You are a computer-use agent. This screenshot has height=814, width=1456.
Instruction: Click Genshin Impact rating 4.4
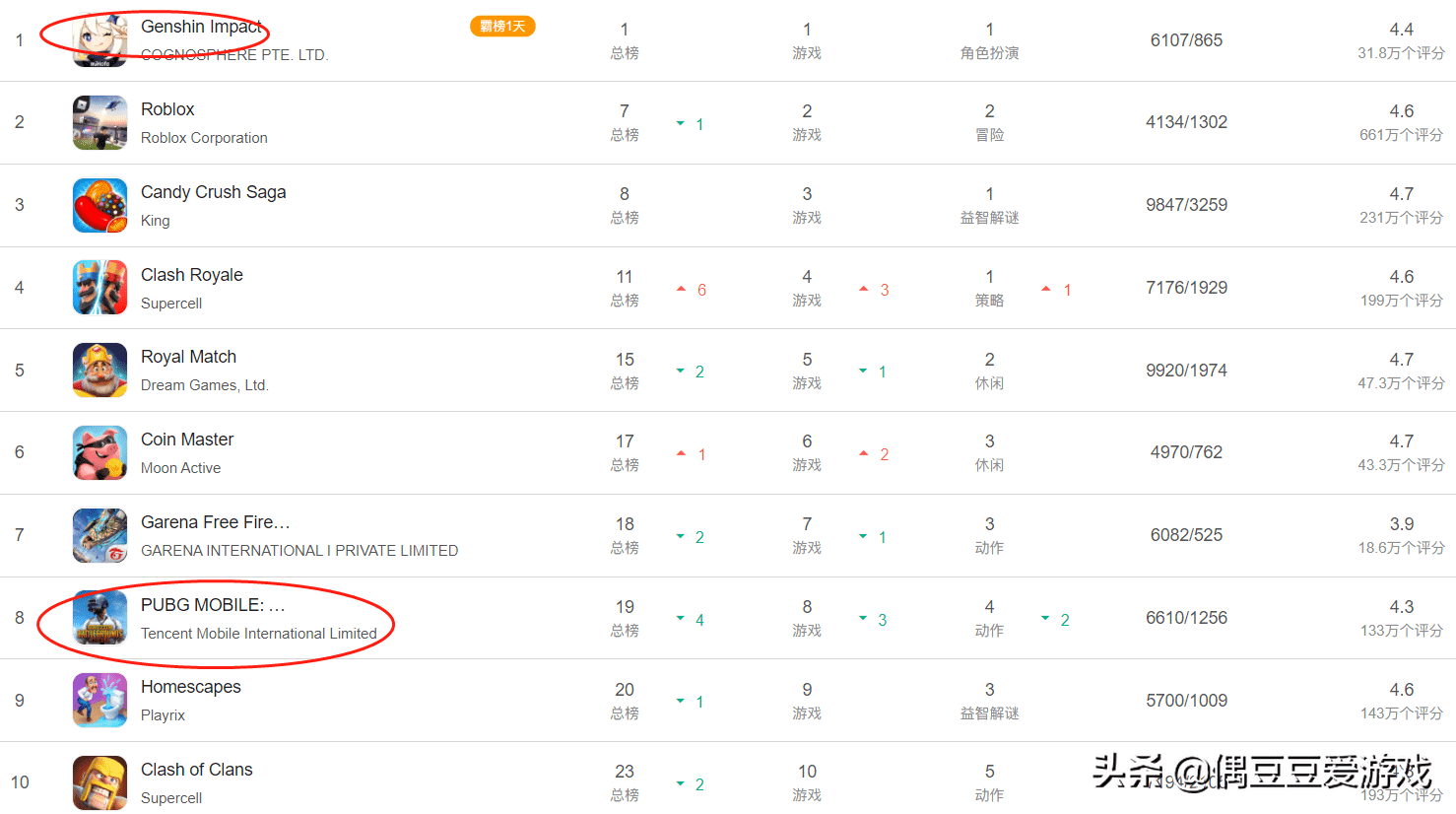pyautogui.click(x=1401, y=30)
